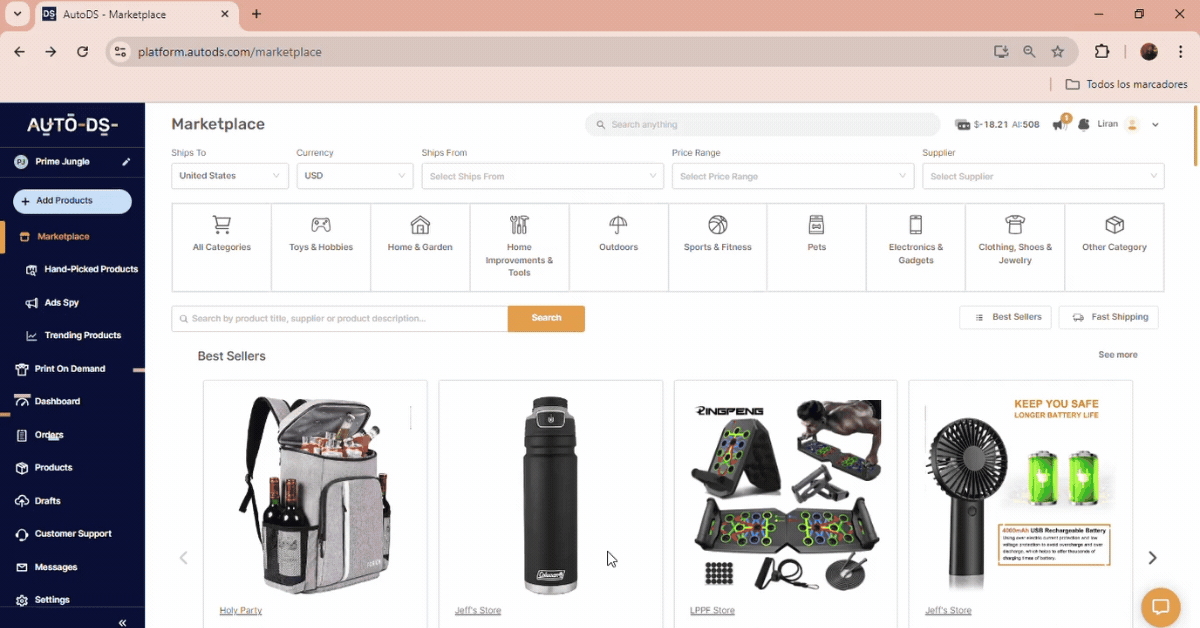Expand the Liran account dropdown arrow
This screenshot has height=628, width=1200.
[x=1155, y=125]
